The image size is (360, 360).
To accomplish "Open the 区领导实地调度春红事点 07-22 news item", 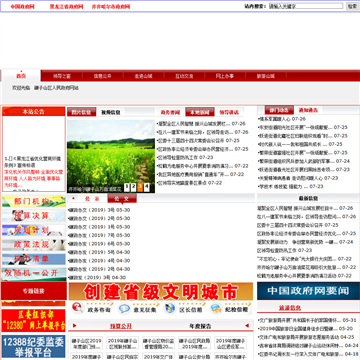I will click(190, 183).
